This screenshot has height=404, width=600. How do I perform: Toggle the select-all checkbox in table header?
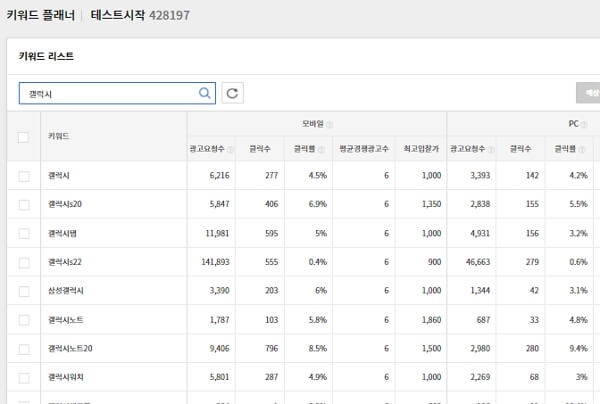[23, 137]
